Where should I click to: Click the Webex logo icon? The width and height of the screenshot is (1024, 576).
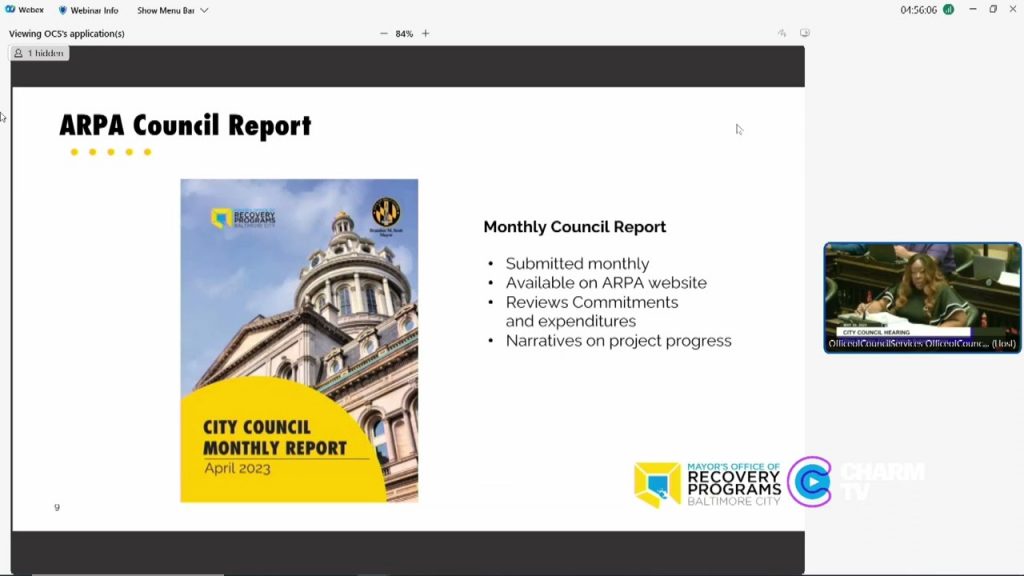[x=10, y=10]
